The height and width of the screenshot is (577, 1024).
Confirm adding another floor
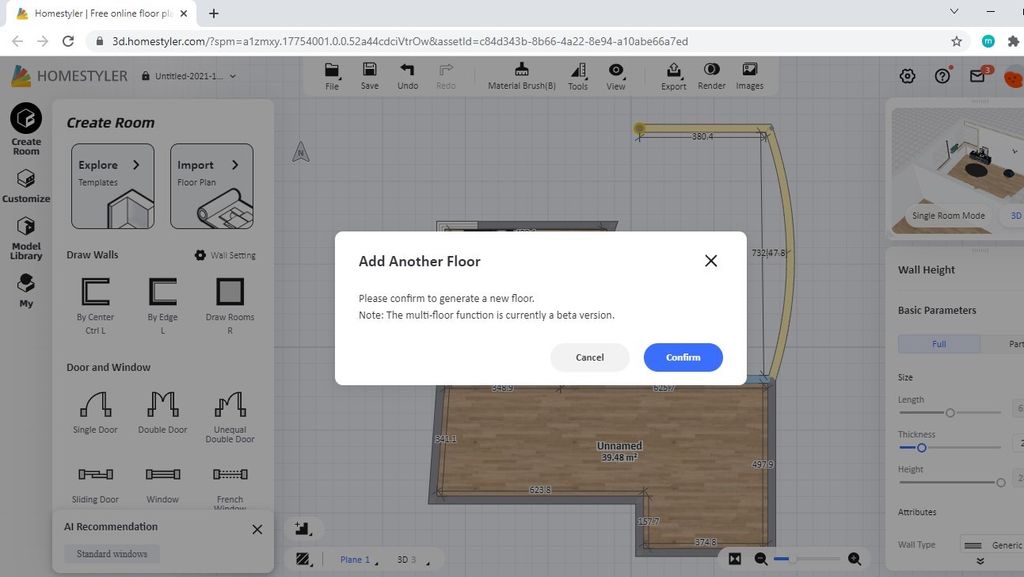[x=682, y=357]
